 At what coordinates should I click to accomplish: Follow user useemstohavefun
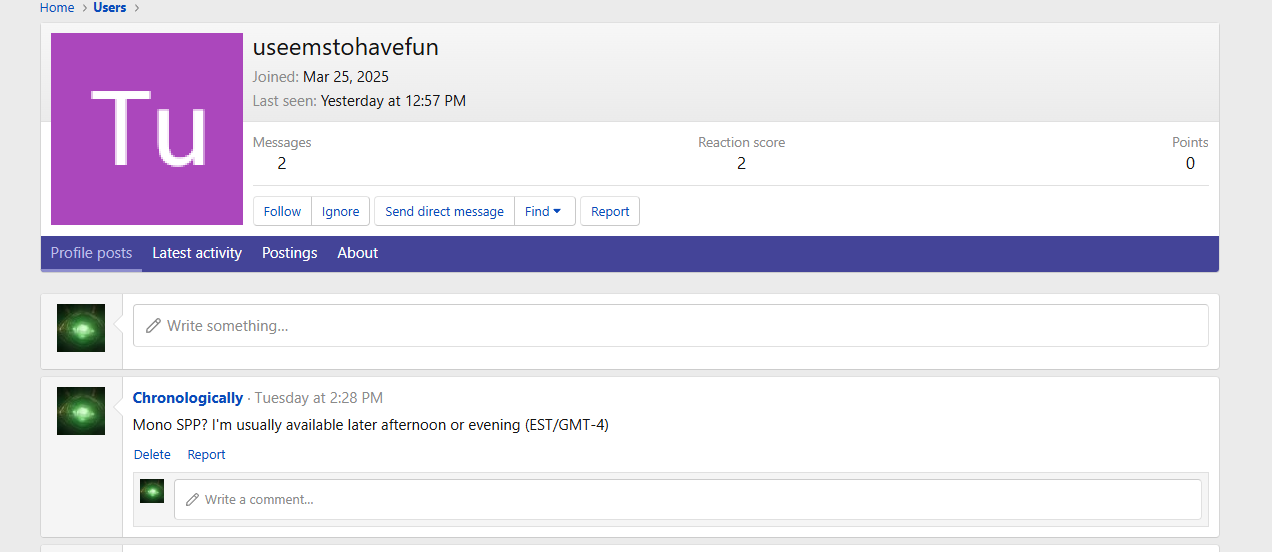tap(282, 211)
